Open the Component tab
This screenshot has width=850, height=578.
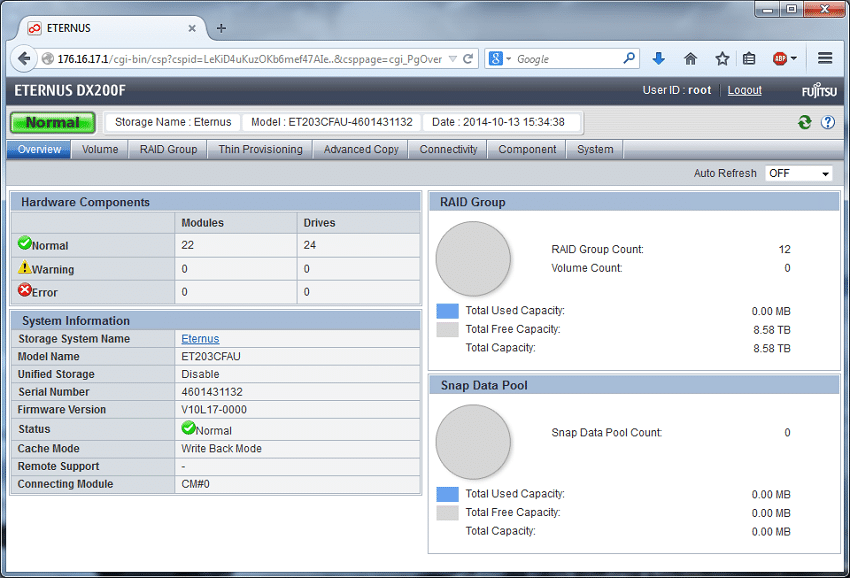(x=527, y=150)
